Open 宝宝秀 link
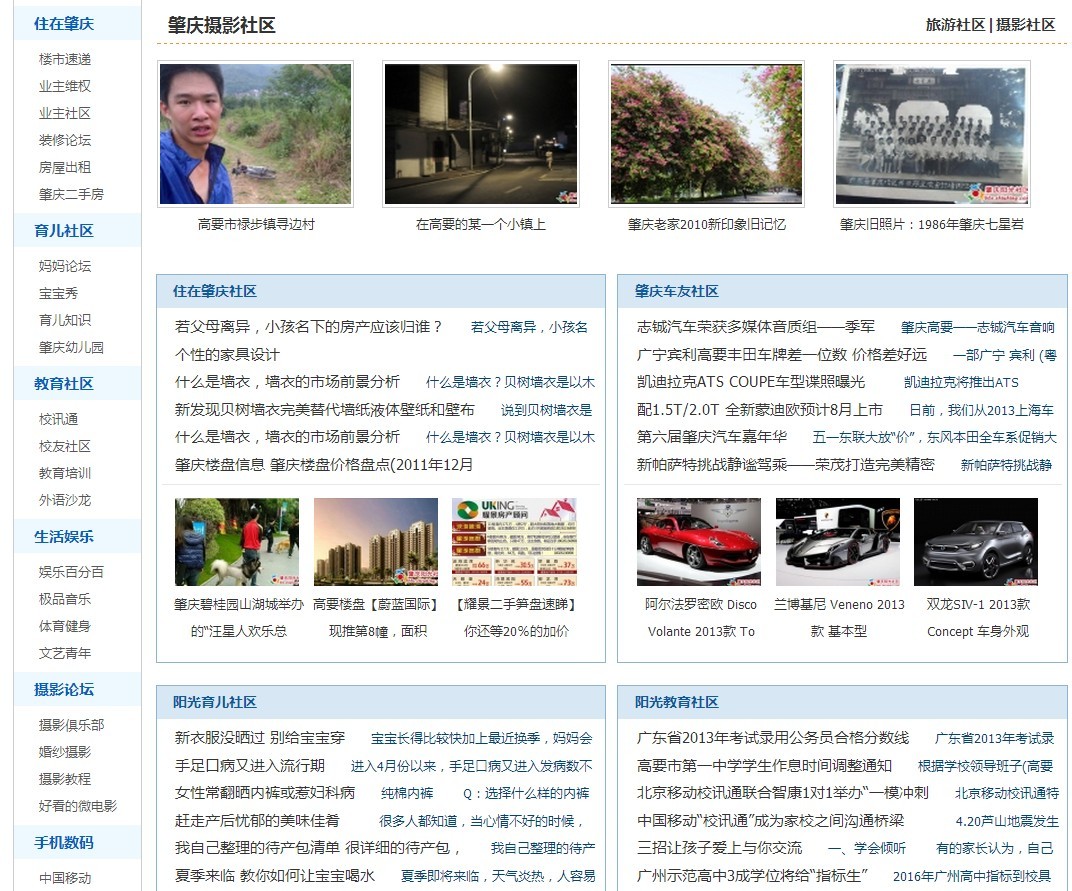 pyautogui.click(x=58, y=293)
